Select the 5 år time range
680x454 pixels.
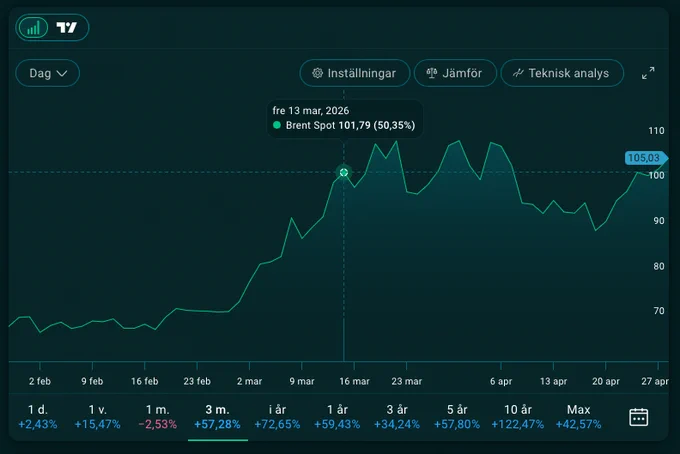457,417
